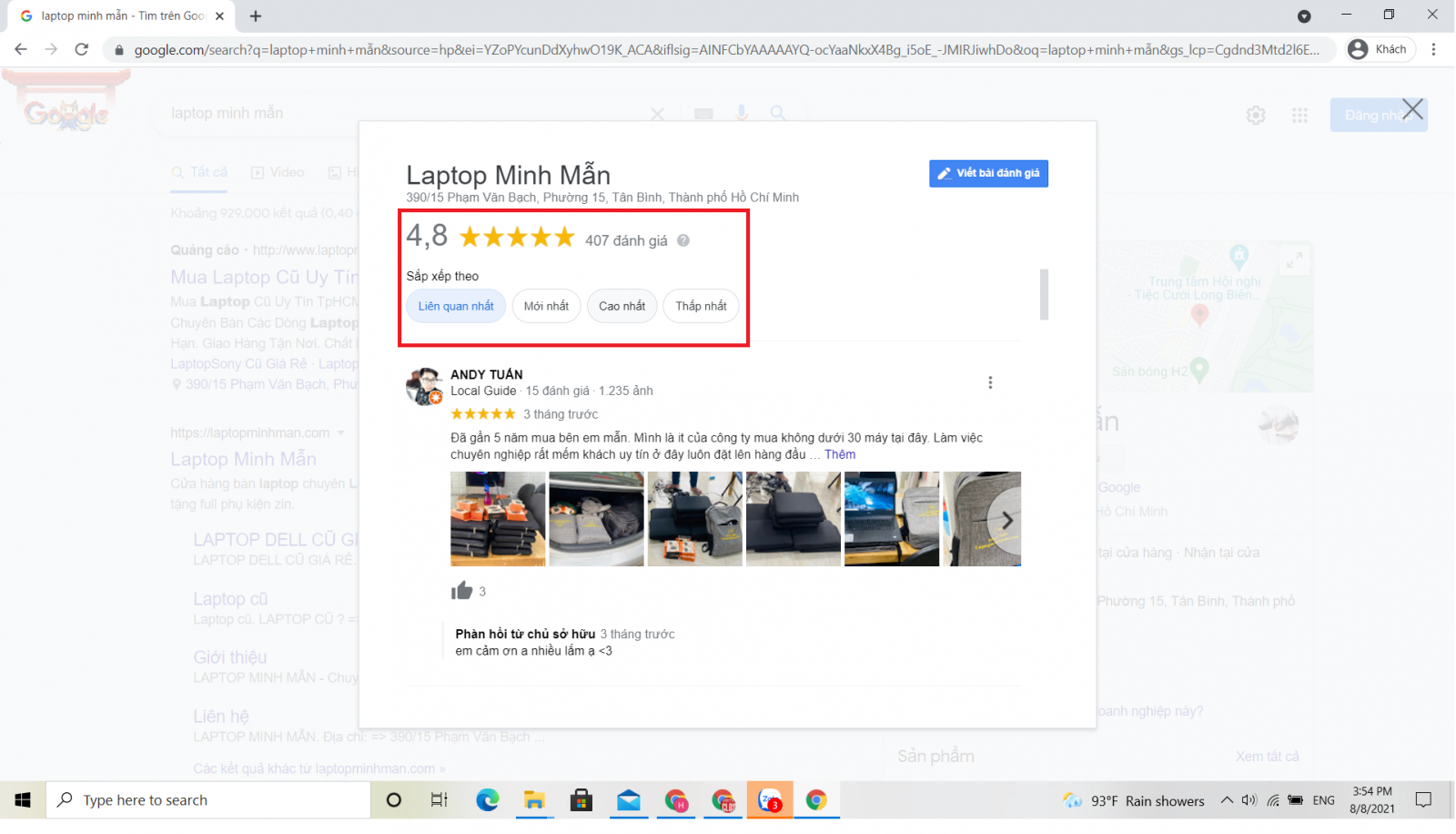Open the Laptop cũ sitelink
This screenshot has height=834, width=1456.
pos(230,599)
